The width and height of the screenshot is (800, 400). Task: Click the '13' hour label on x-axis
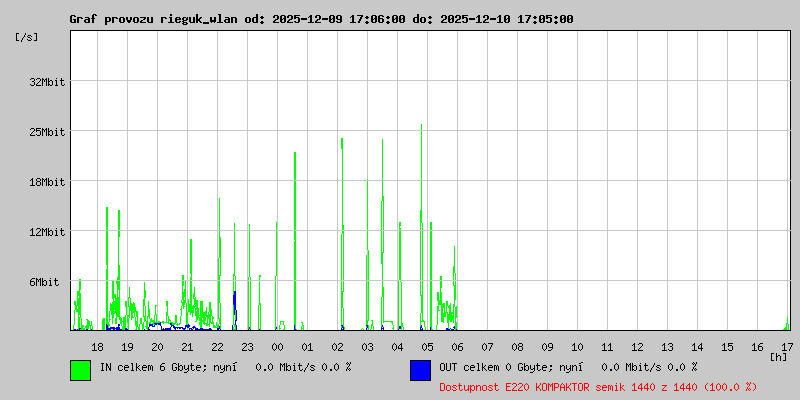coord(667,347)
